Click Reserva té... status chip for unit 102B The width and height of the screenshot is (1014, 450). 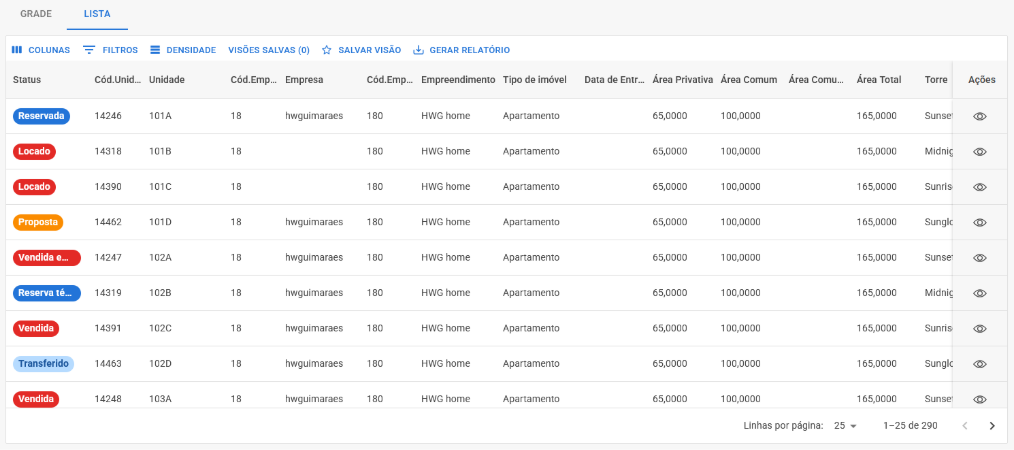(x=47, y=293)
